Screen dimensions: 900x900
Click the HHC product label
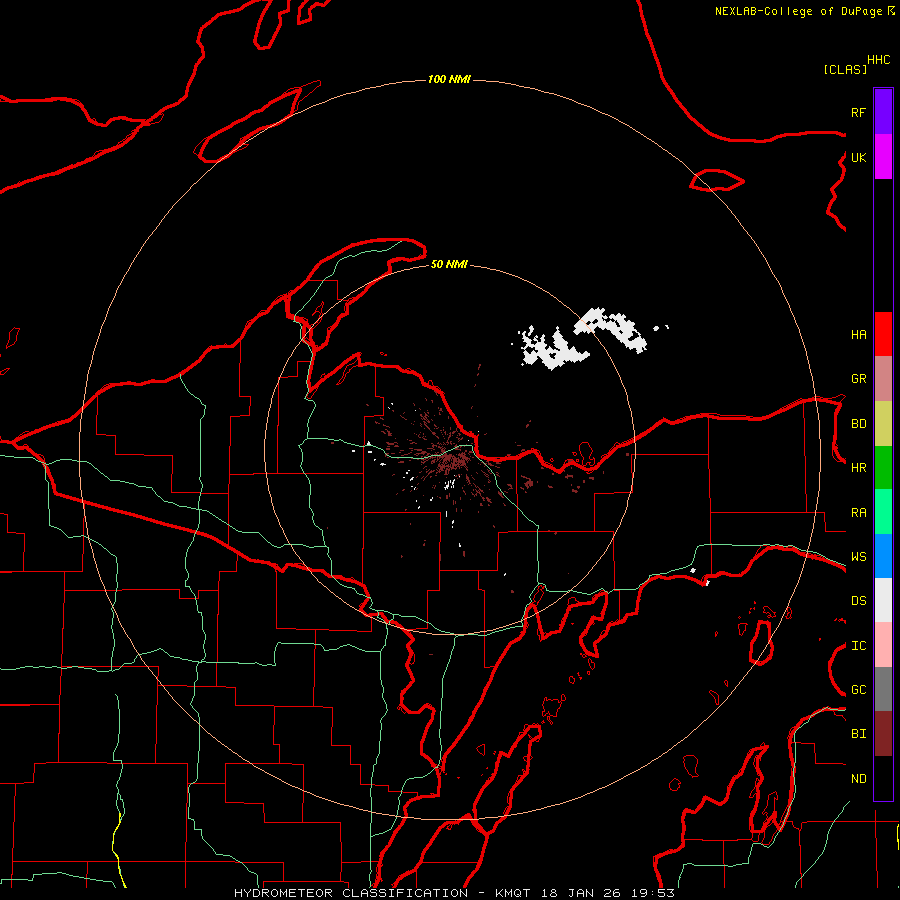coord(878,60)
